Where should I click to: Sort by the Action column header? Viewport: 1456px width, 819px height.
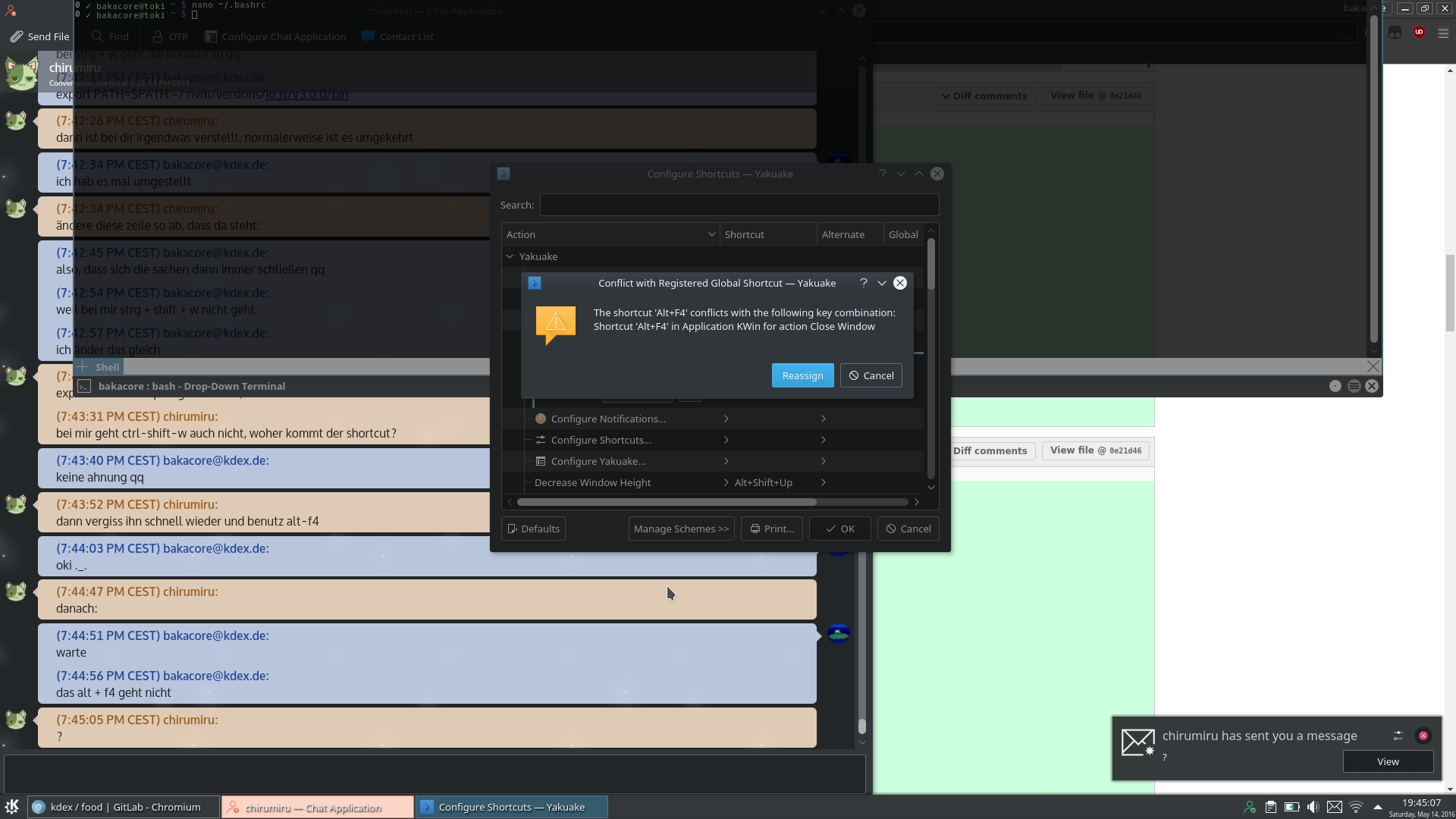click(610, 234)
